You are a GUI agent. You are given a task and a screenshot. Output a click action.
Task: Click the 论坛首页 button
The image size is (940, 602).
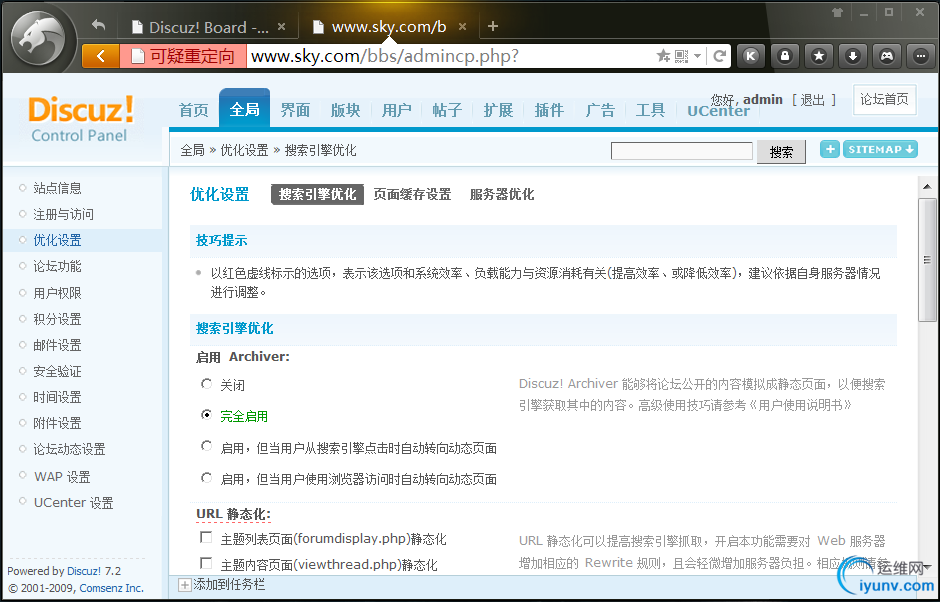point(885,100)
